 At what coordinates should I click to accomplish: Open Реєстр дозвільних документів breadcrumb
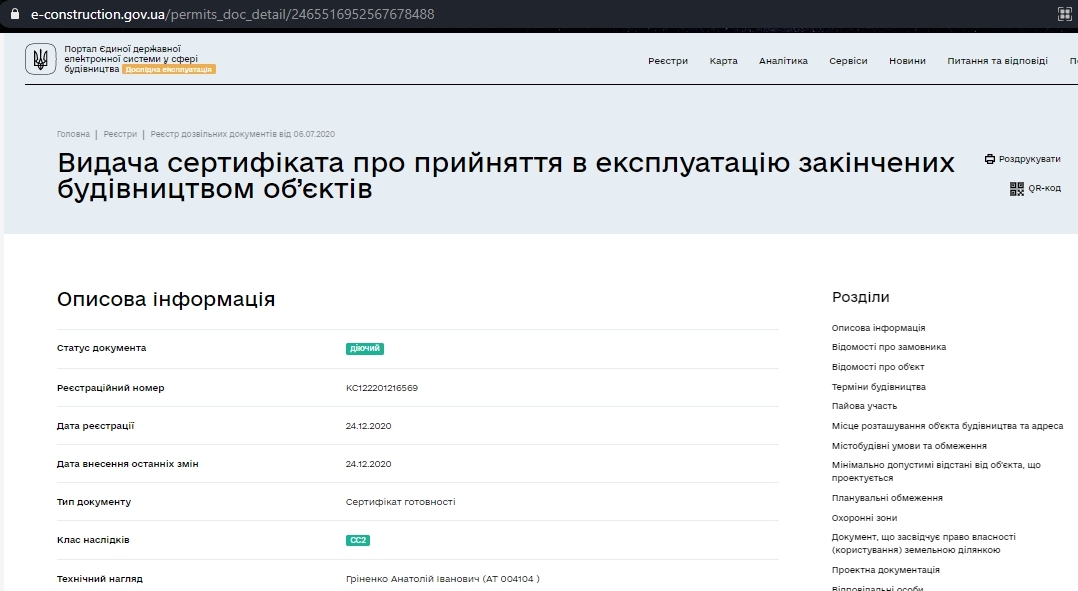coord(243,134)
